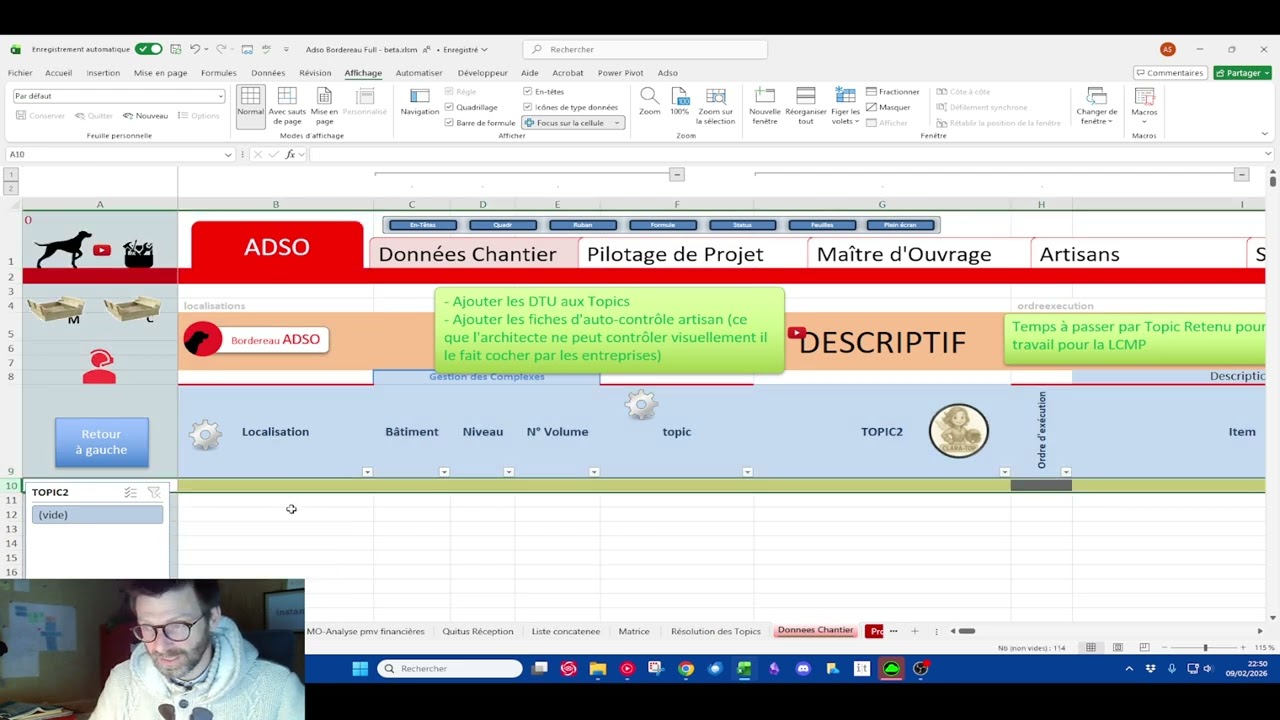Switch to the Matrice sheet tab
The width and height of the screenshot is (1280, 720).
tap(634, 631)
